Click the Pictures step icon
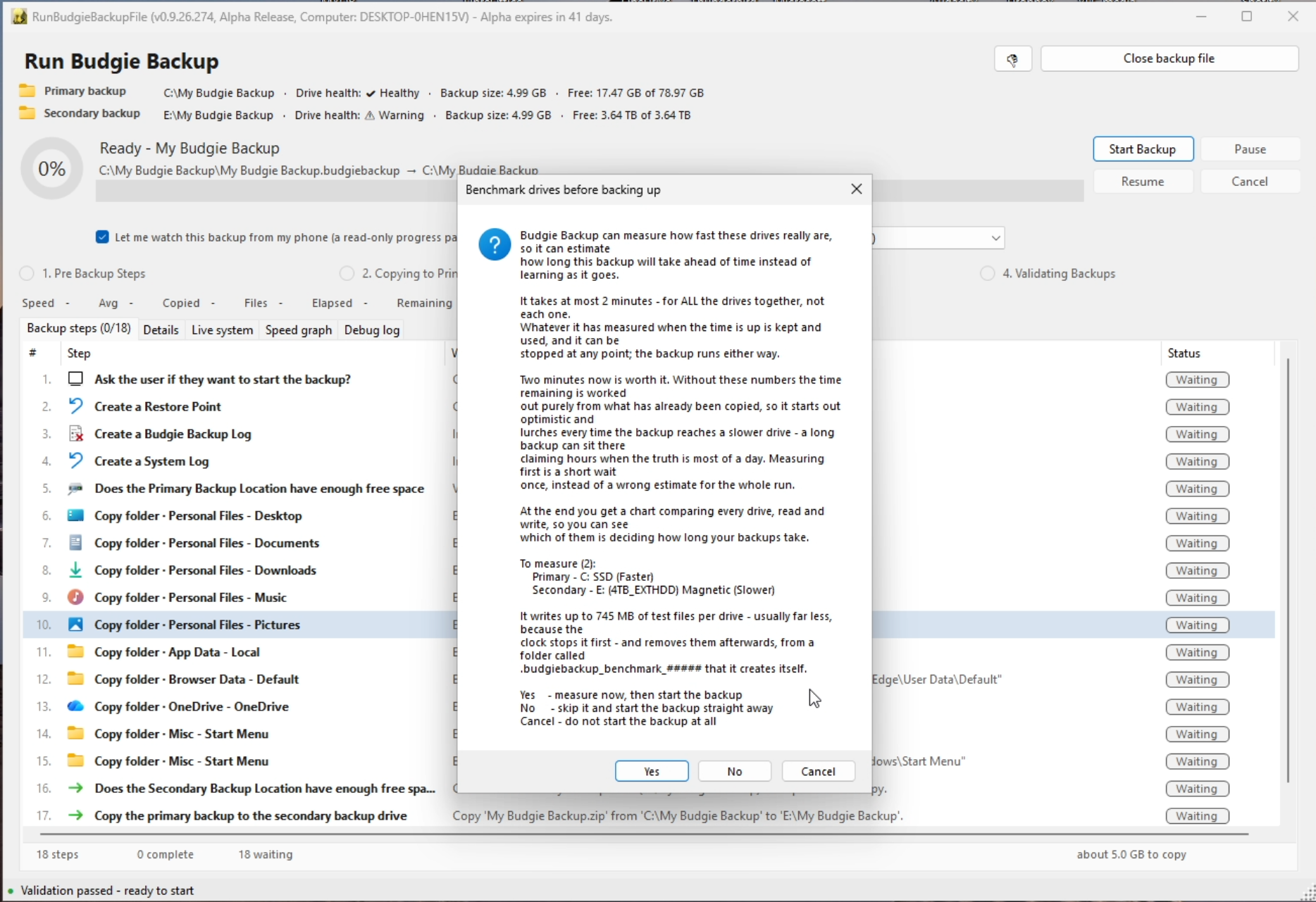Image resolution: width=1316 pixels, height=902 pixels. tap(75, 625)
